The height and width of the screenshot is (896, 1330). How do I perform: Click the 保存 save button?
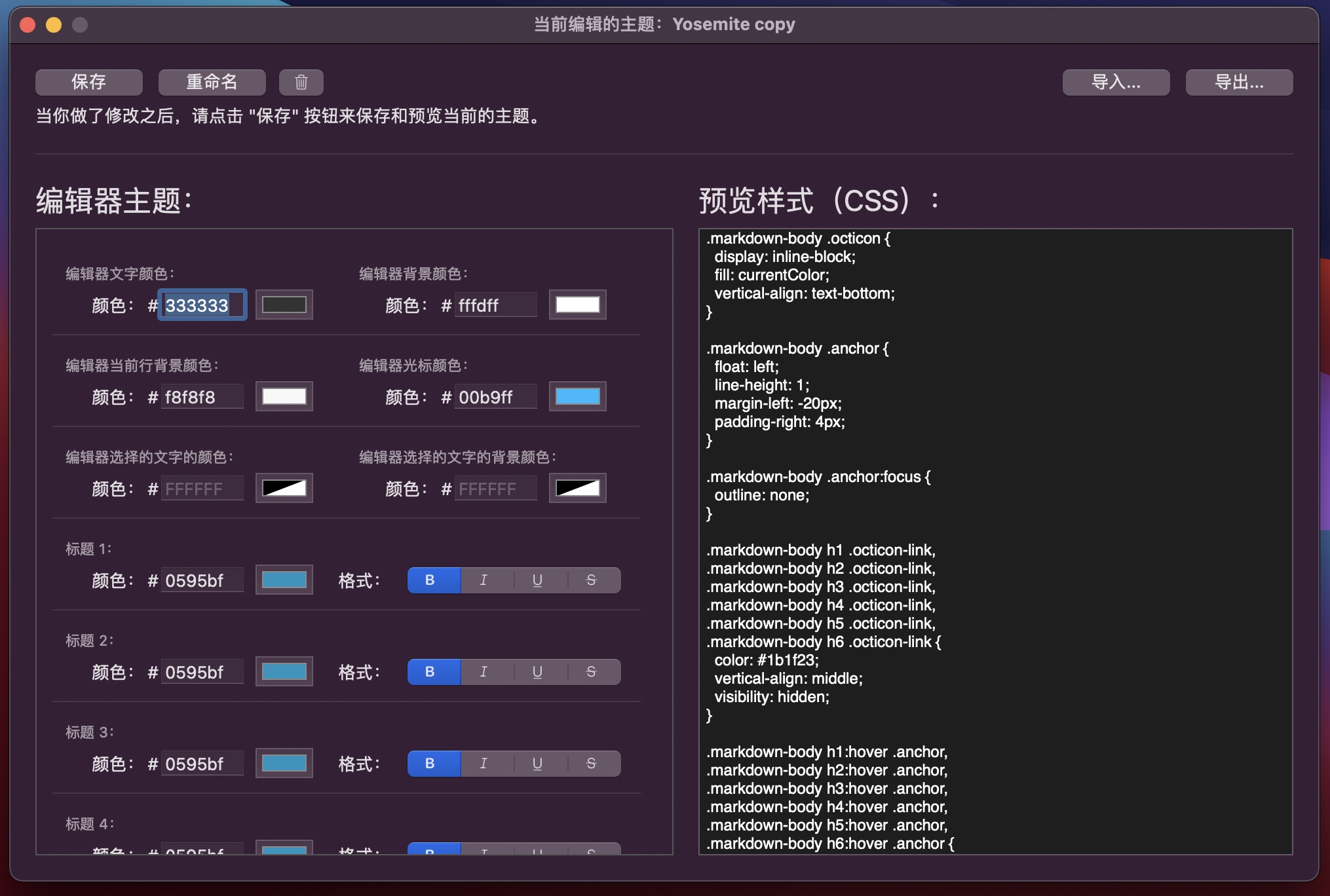[x=88, y=83]
